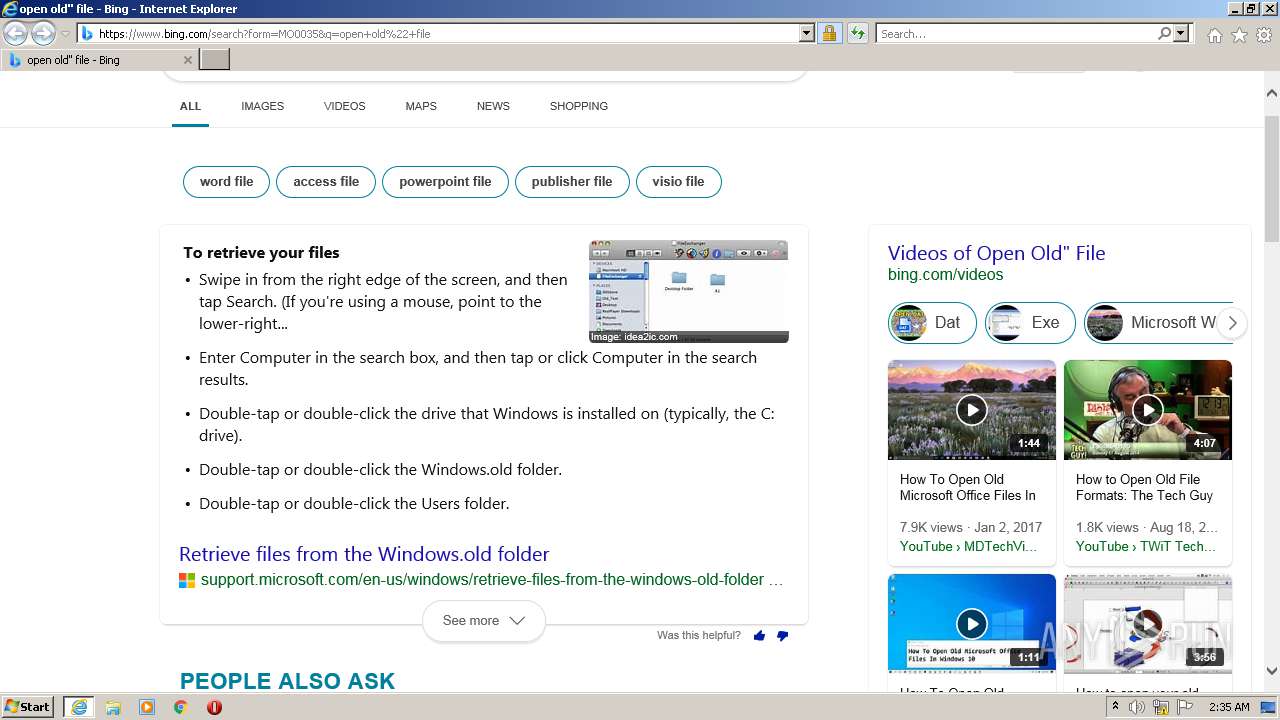This screenshot has height=720, width=1280.
Task: Open the Chrome taskbar icon
Action: [x=180, y=707]
